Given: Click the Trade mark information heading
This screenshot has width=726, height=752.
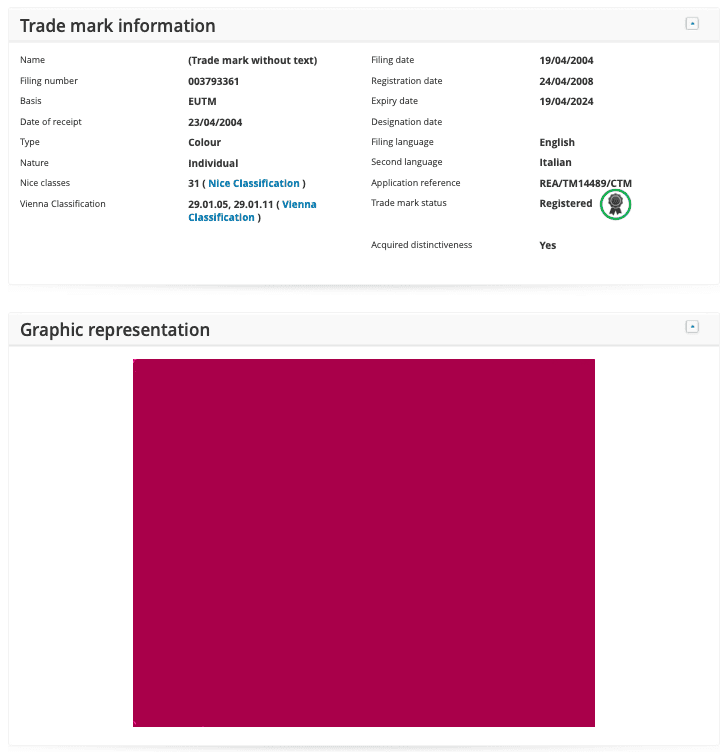Looking at the screenshot, I should 117,26.
